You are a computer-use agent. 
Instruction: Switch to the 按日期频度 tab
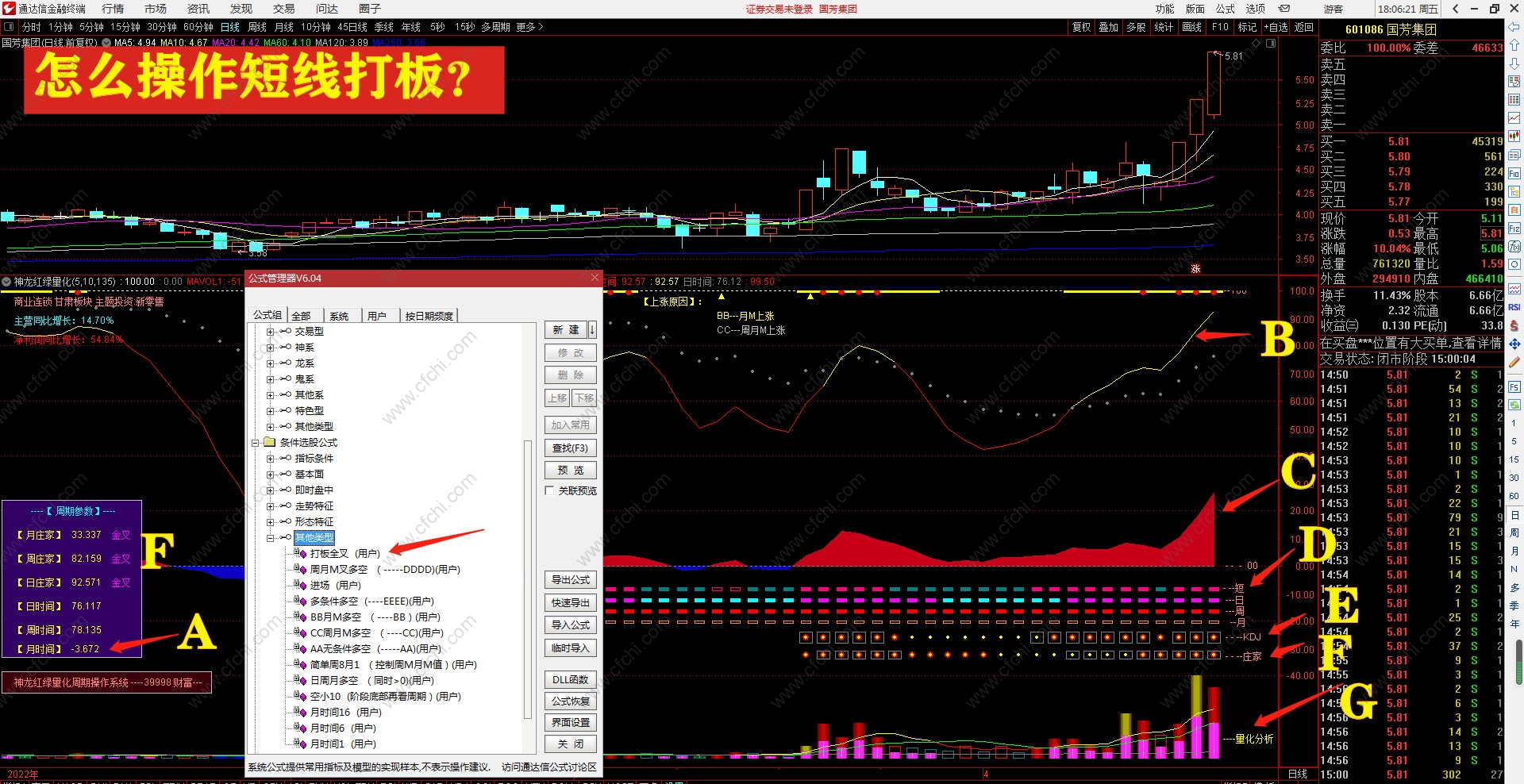(429, 316)
